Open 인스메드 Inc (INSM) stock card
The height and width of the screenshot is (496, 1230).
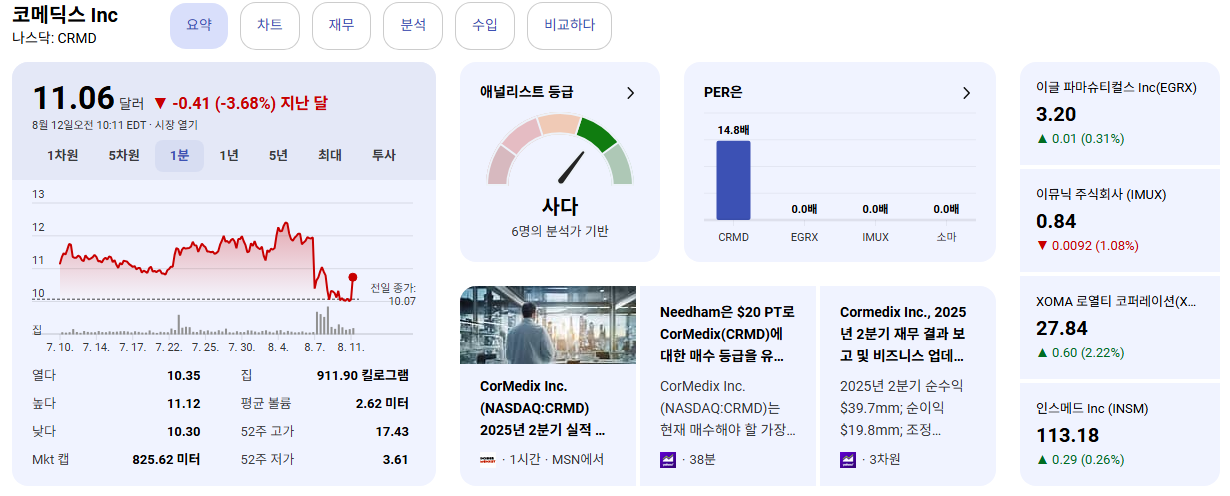[x=1119, y=433]
